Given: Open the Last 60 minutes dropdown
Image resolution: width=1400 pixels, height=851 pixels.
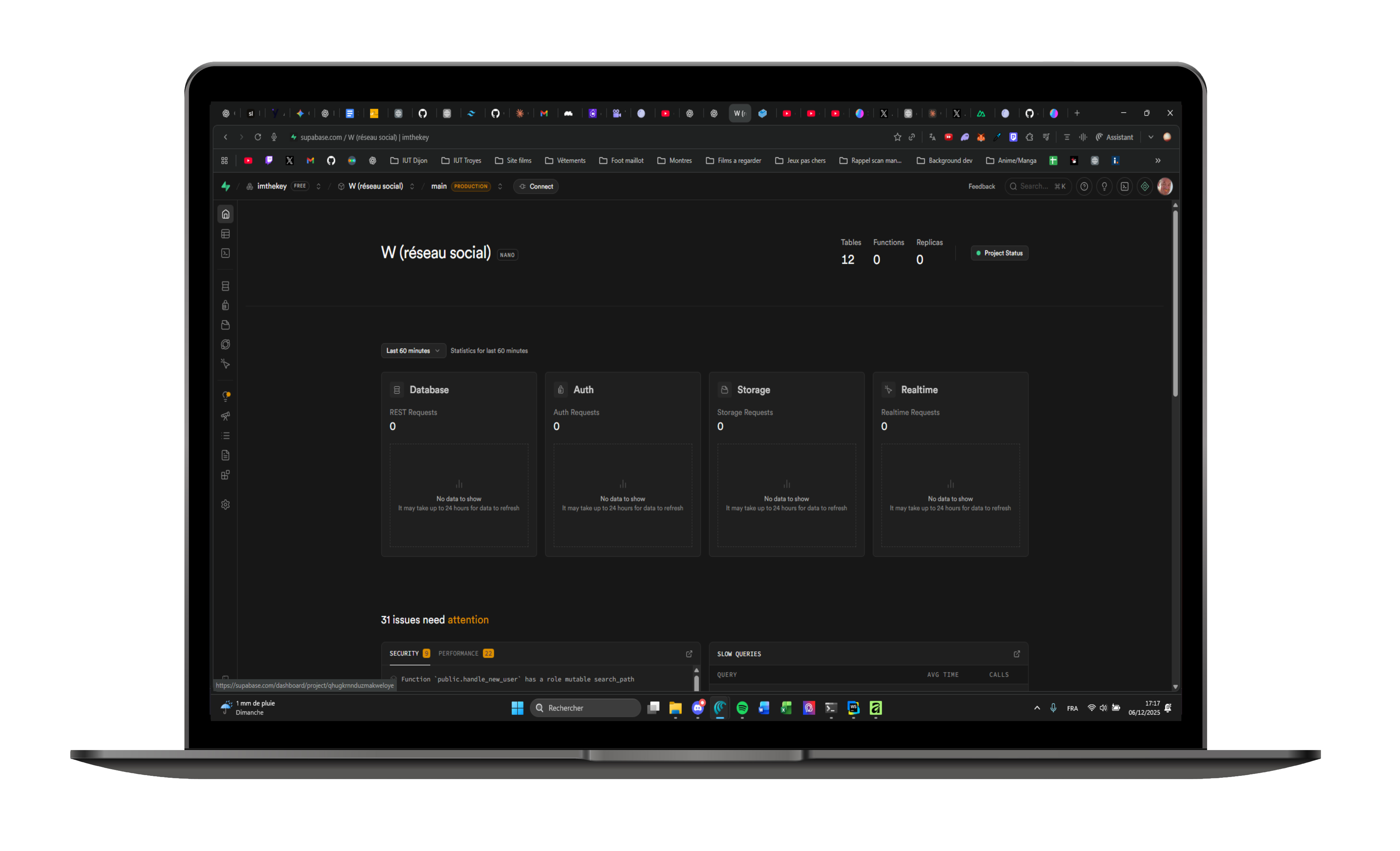Looking at the screenshot, I should pos(413,351).
